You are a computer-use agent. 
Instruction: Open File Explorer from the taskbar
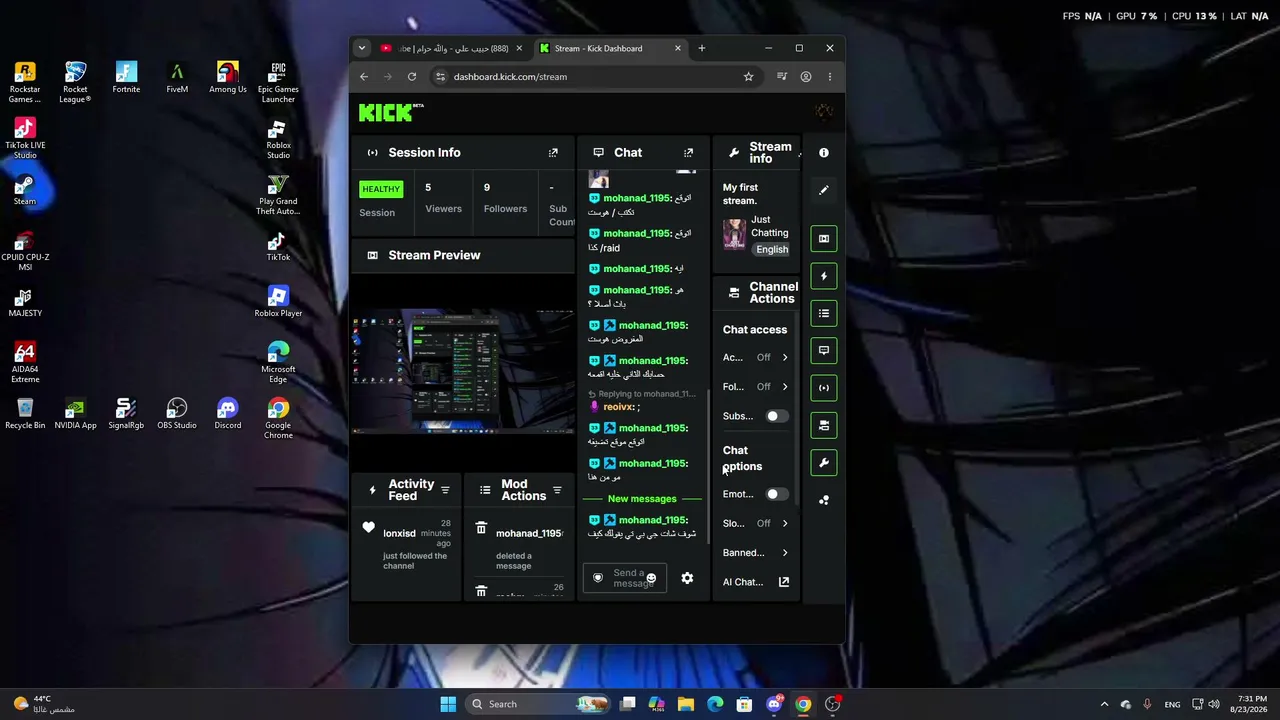686,704
